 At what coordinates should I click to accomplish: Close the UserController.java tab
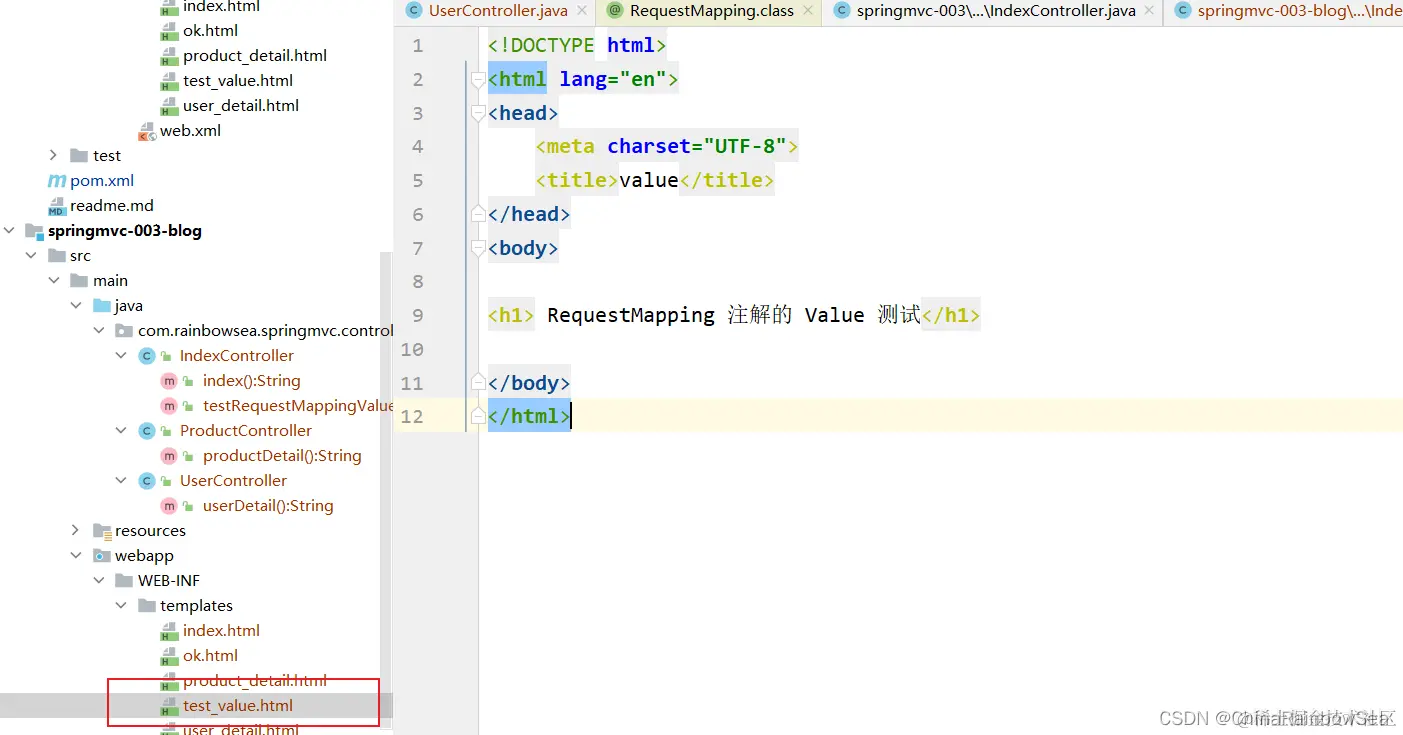pos(582,11)
